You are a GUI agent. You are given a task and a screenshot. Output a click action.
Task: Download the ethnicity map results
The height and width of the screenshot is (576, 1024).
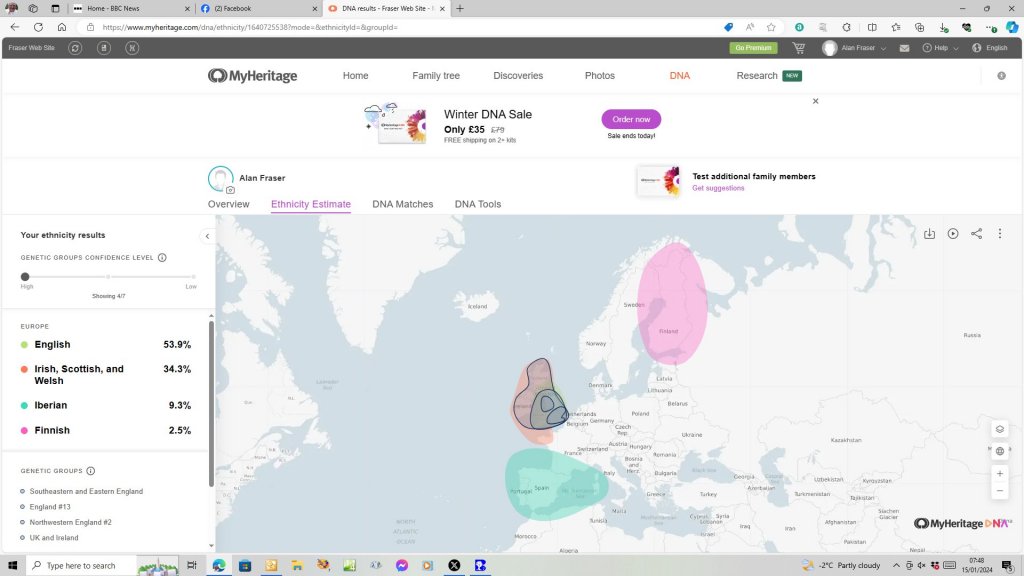click(929, 234)
